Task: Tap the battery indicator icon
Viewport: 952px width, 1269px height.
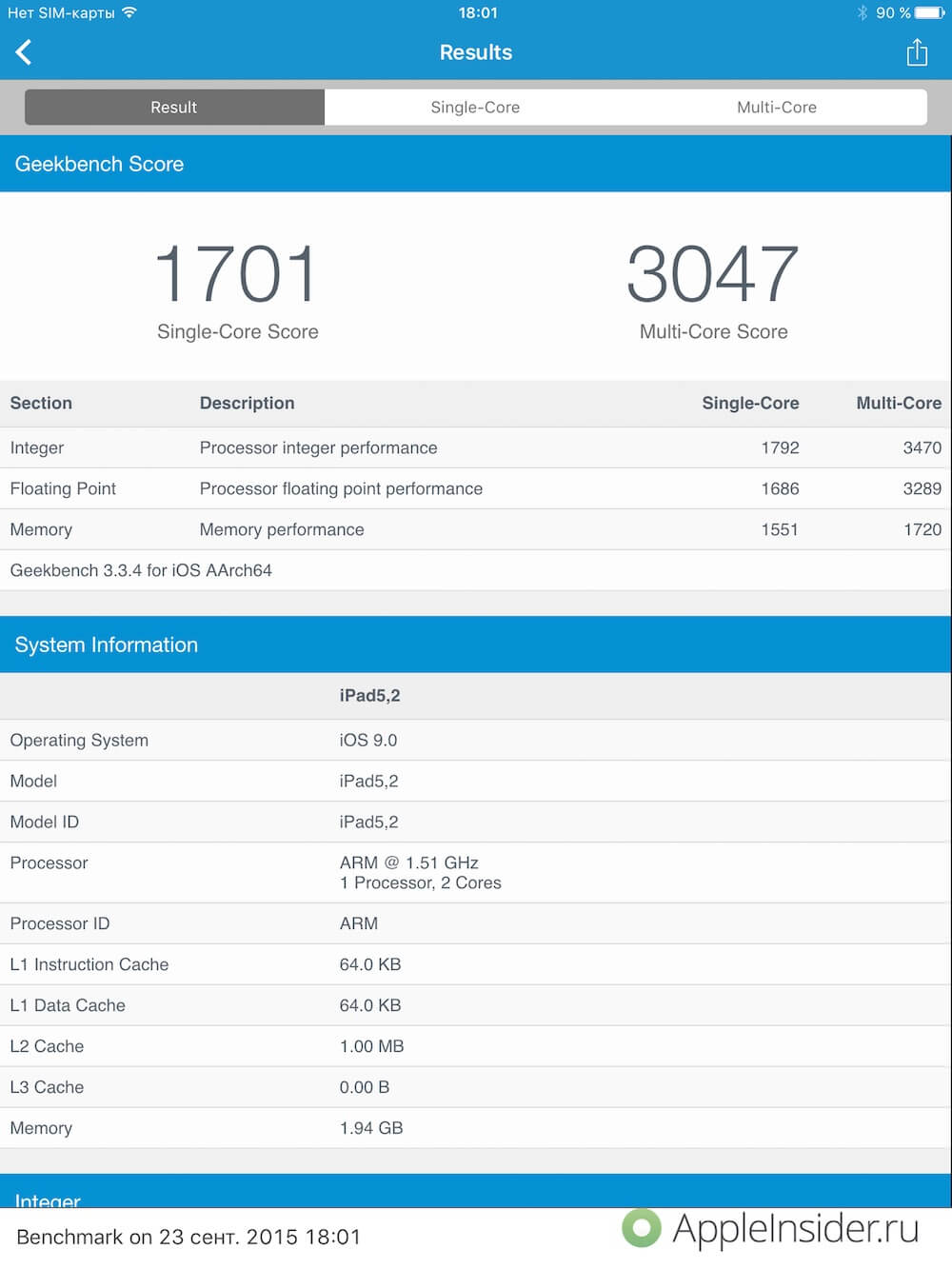Action: (x=930, y=12)
